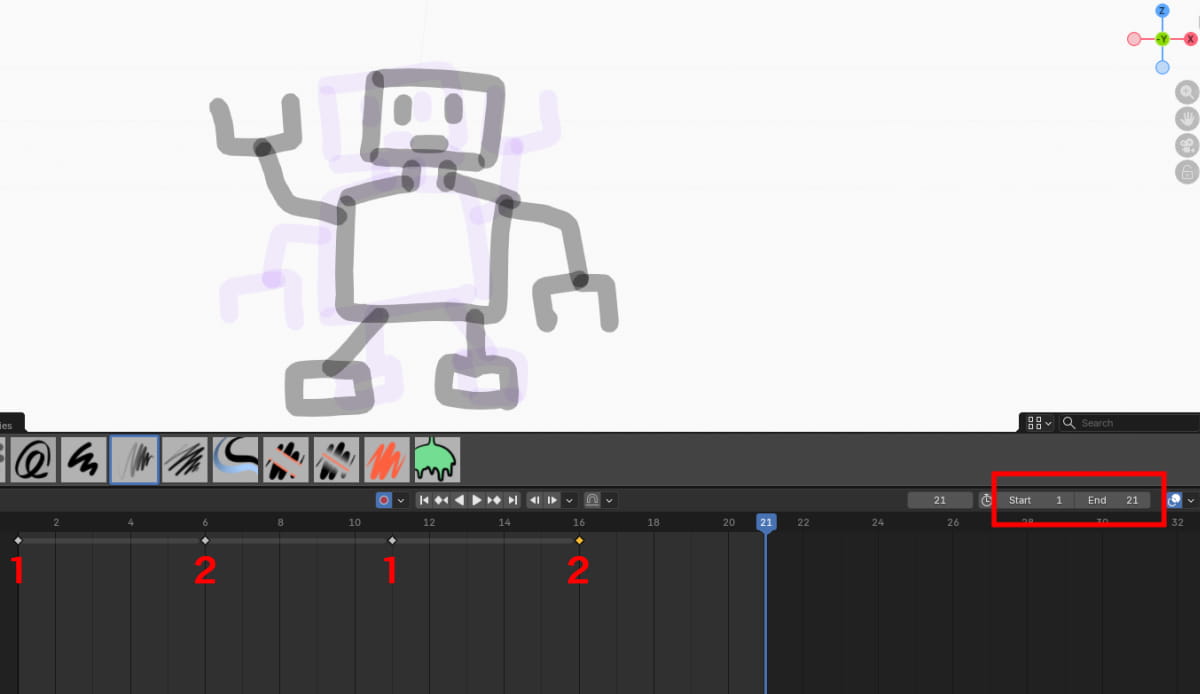Click the orange keyframe diamond at frame 16

[579, 540]
